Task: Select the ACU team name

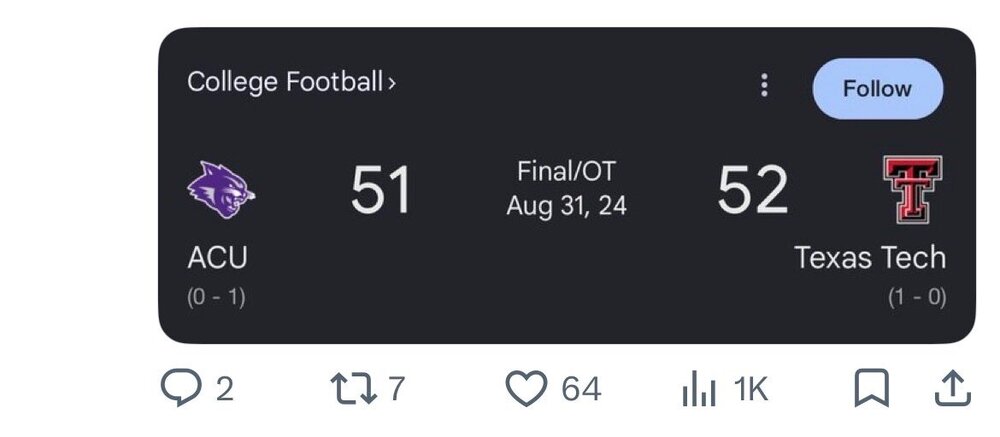Action: 217,258
